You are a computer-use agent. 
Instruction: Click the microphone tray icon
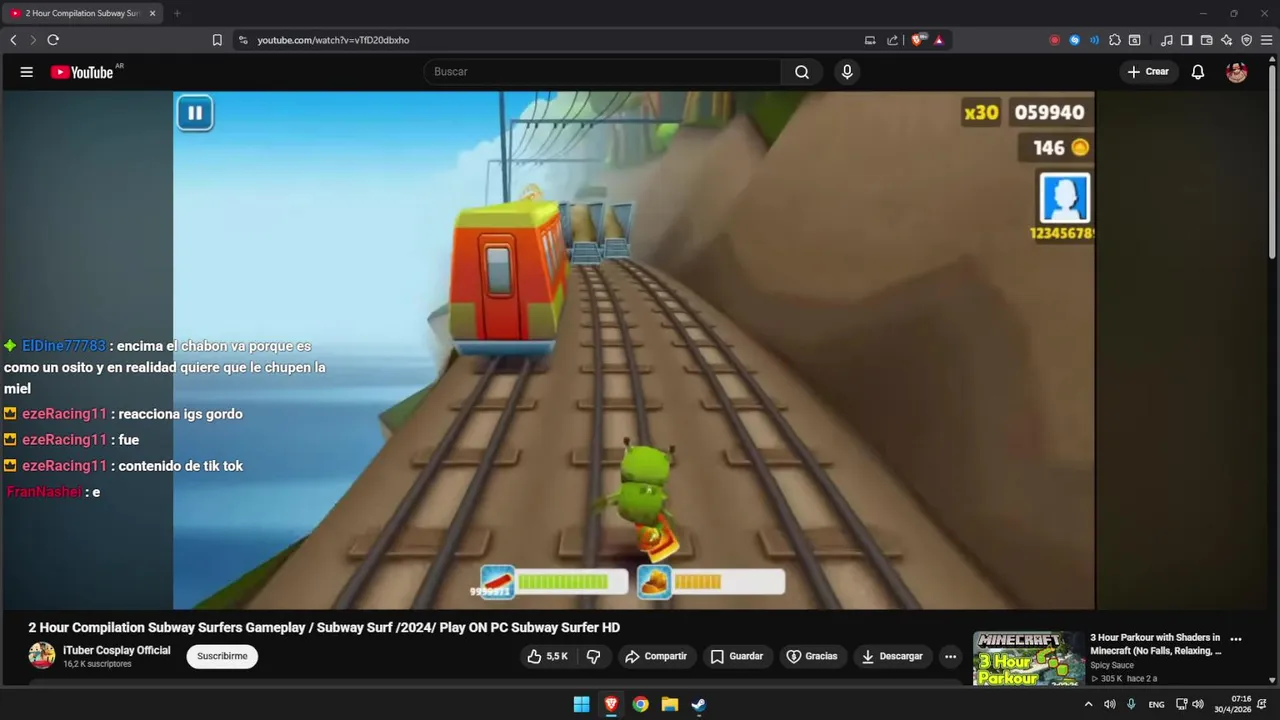click(1131, 704)
